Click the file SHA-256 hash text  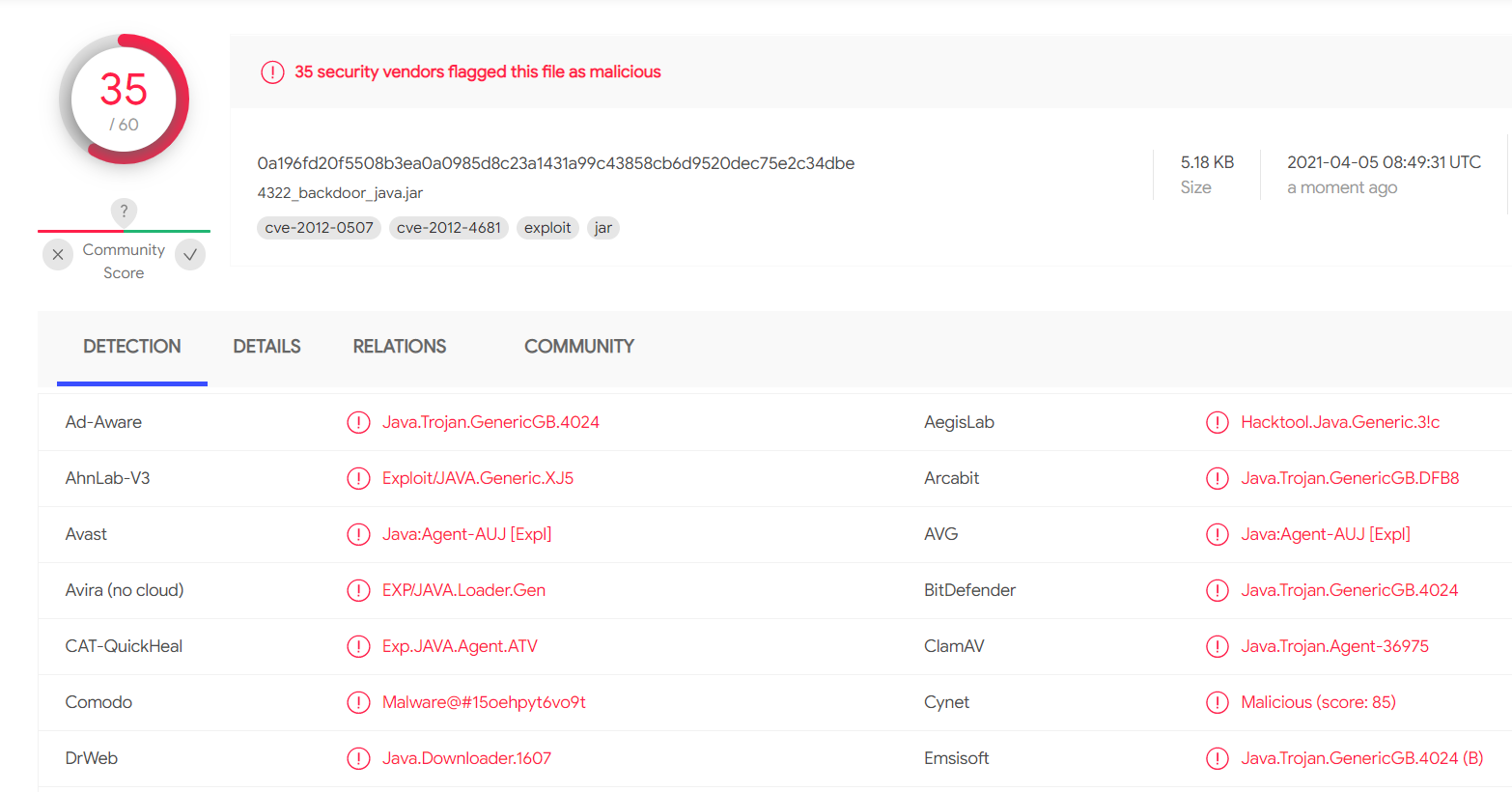pos(556,163)
